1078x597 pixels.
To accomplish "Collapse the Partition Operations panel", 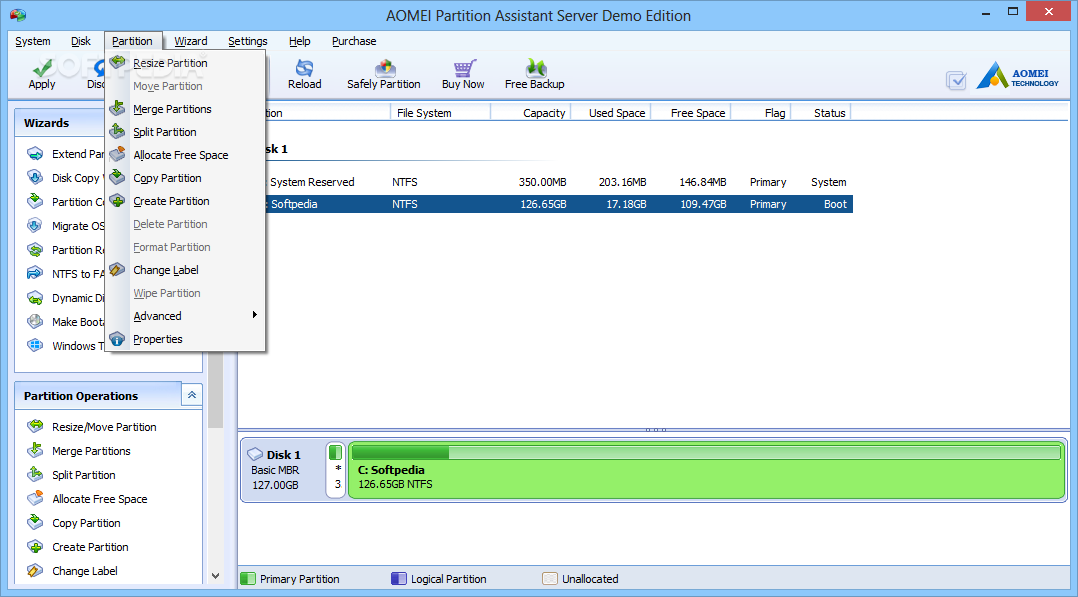I will 192,395.
